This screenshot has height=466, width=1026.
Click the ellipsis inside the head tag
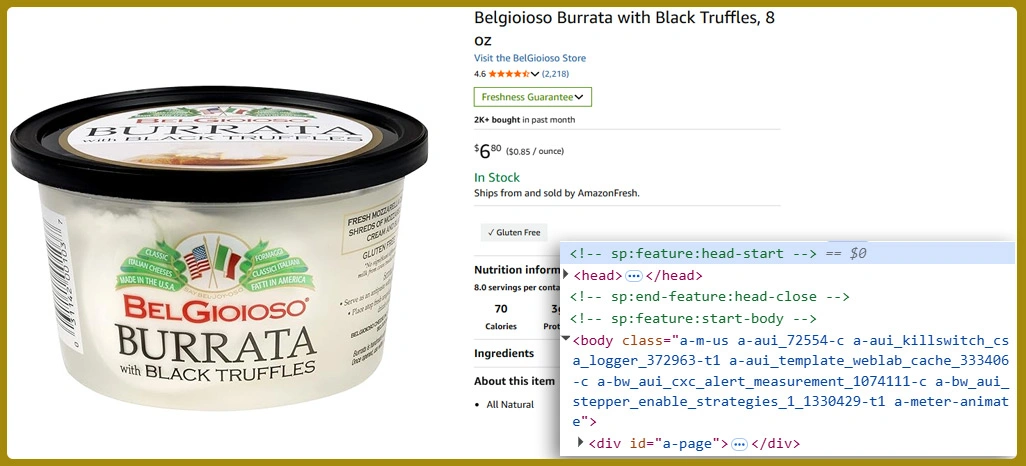[x=634, y=276]
